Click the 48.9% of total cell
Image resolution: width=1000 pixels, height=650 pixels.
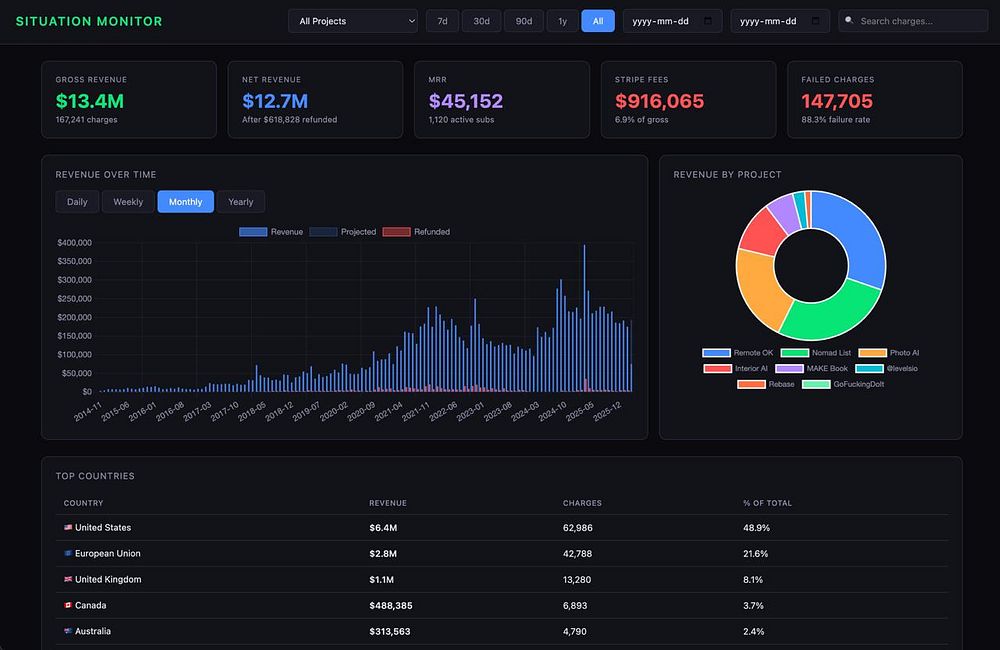pyautogui.click(x=756, y=528)
